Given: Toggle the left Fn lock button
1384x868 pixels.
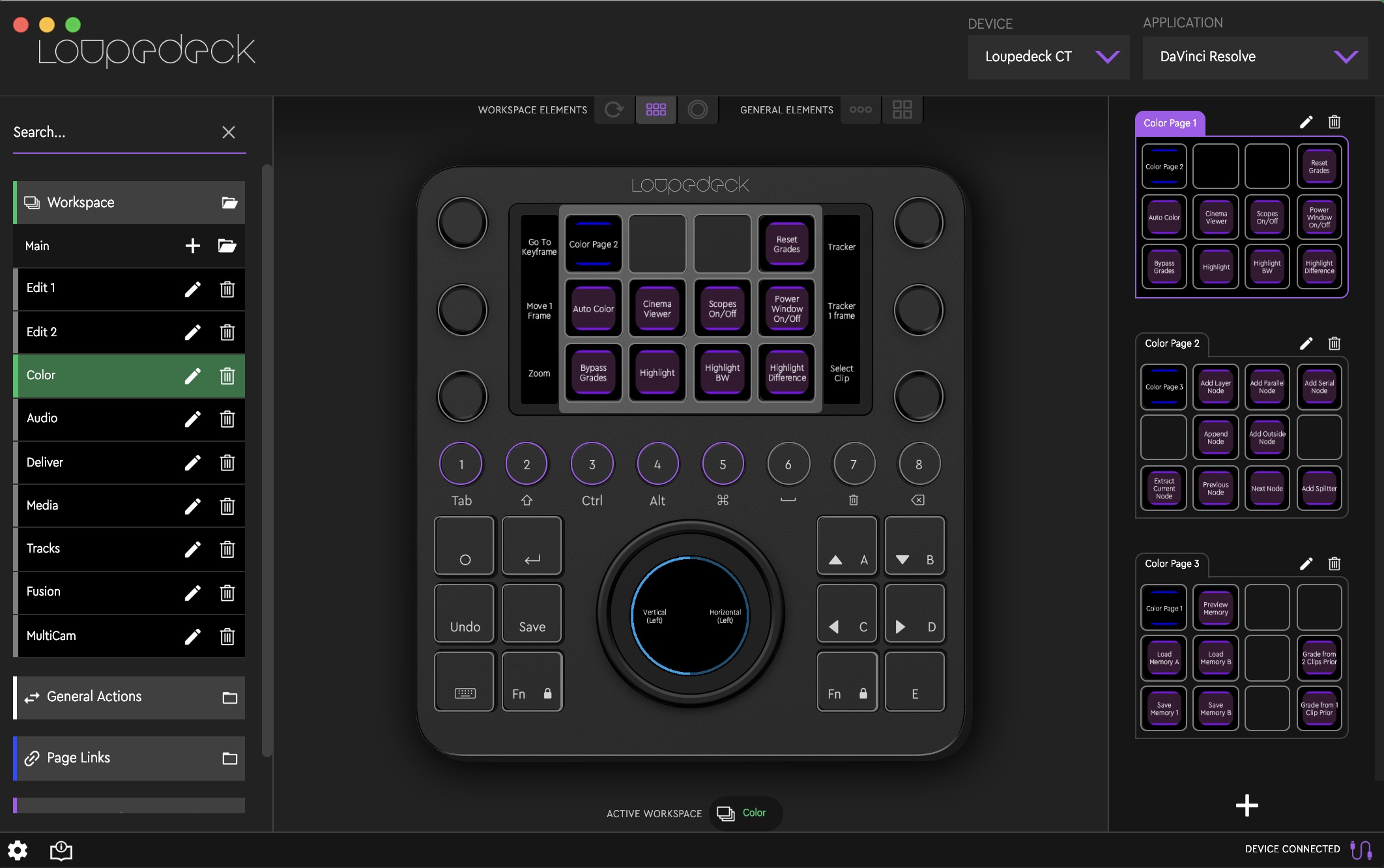Looking at the screenshot, I should click(x=532, y=681).
